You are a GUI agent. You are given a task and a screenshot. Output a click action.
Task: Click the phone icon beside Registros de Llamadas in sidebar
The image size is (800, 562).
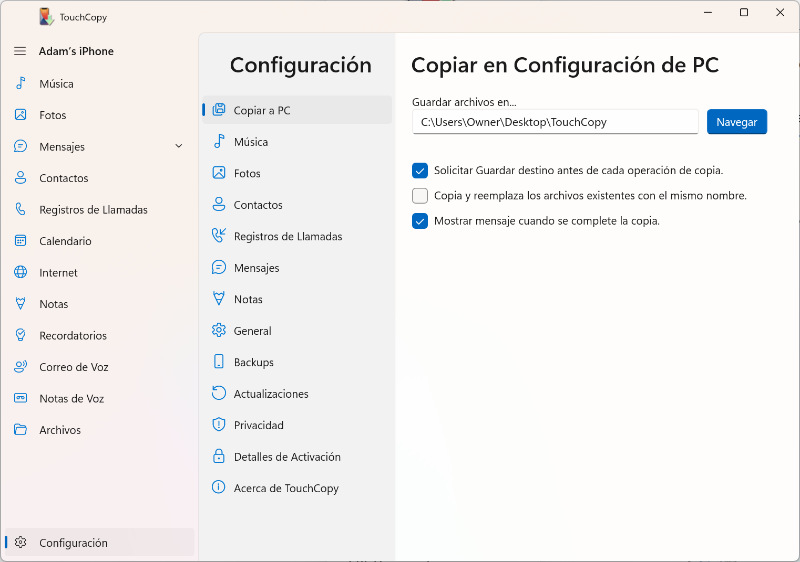[20, 209]
